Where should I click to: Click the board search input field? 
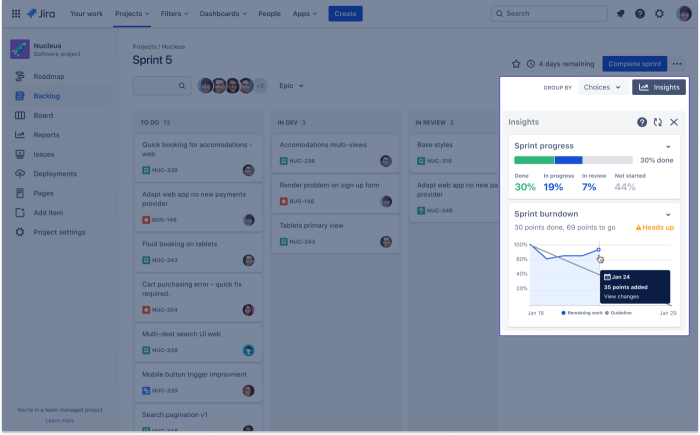pyautogui.click(x=162, y=86)
